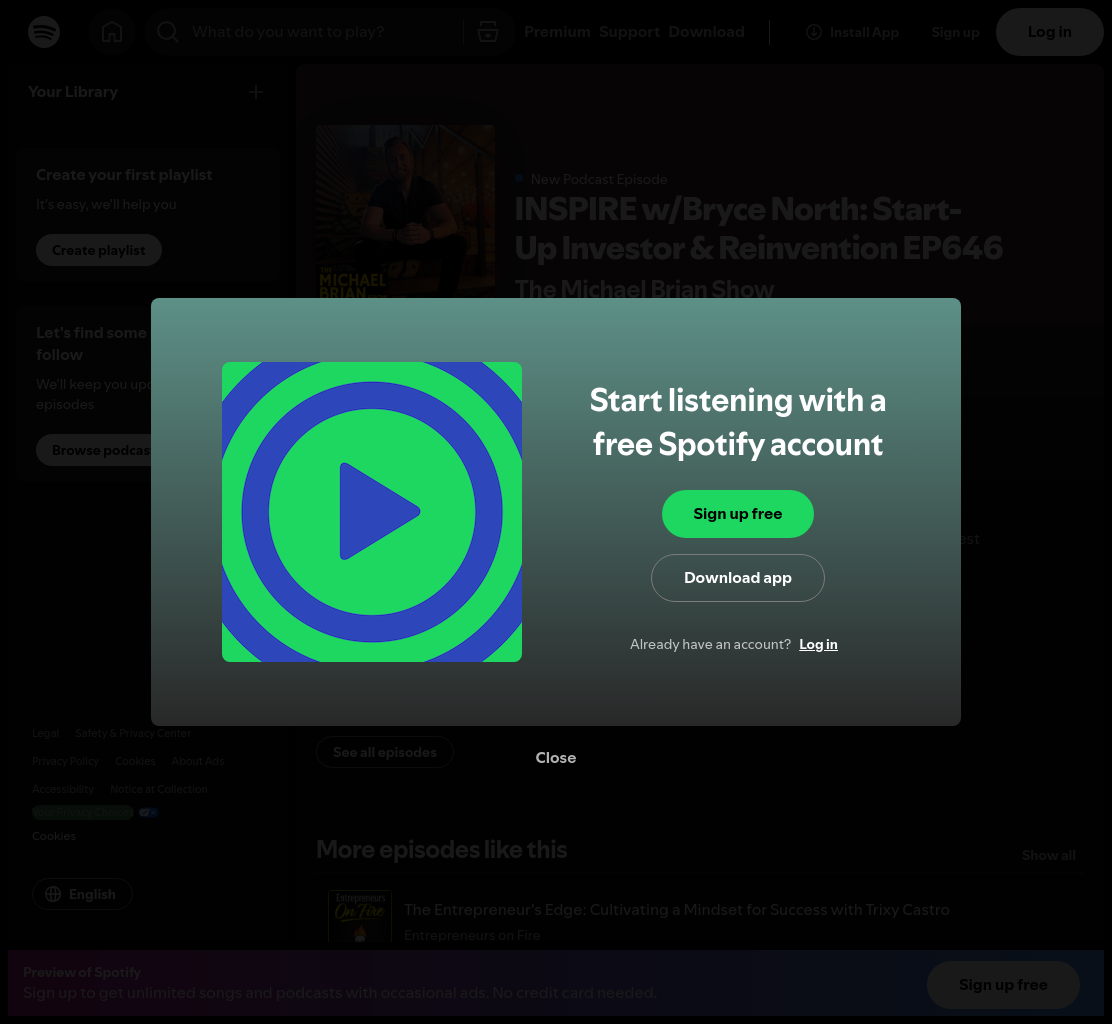Open the Entrepreneurs on Fire show link

(472, 935)
